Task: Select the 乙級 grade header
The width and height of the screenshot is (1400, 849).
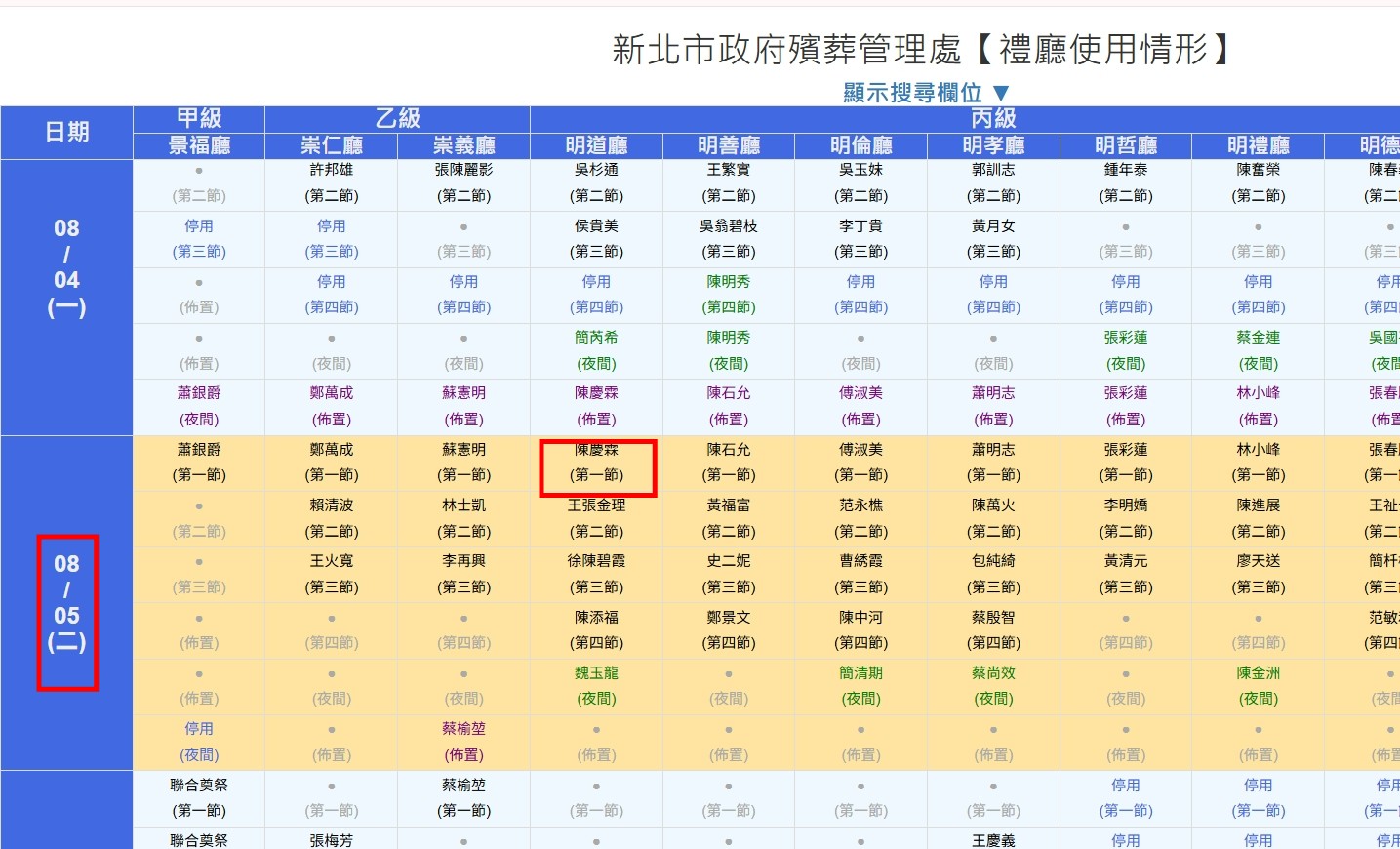Action: coord(398,119)
